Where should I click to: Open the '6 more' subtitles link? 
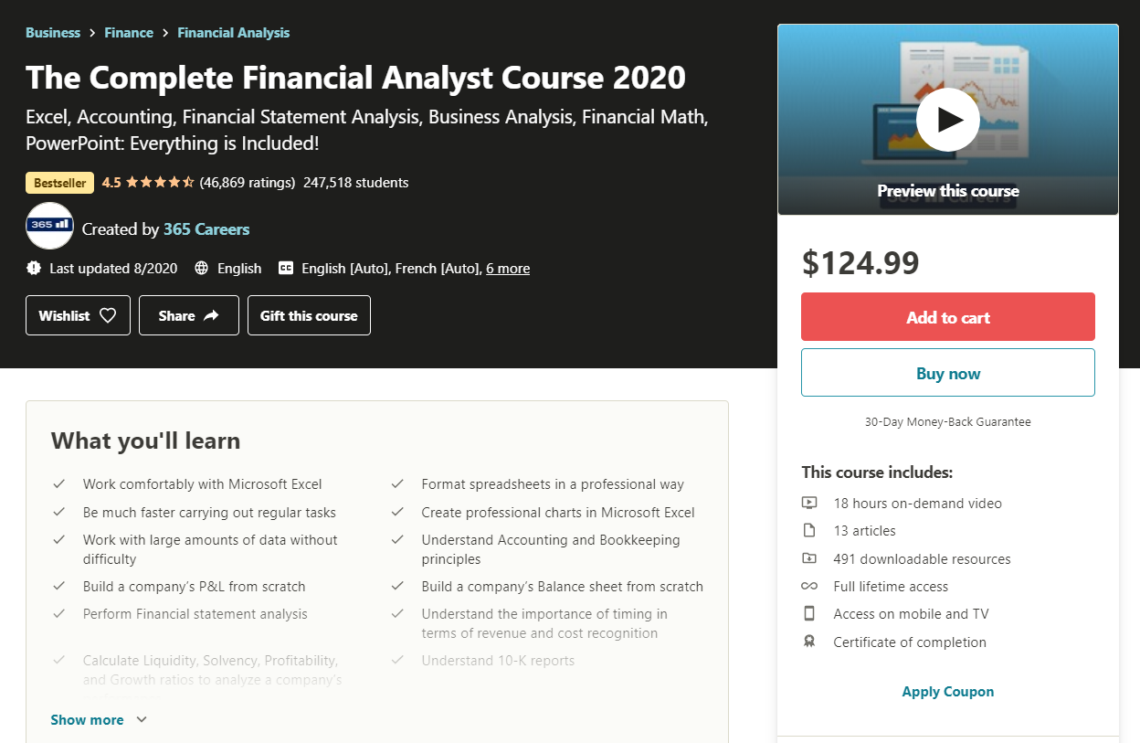(x=508, y=268)
